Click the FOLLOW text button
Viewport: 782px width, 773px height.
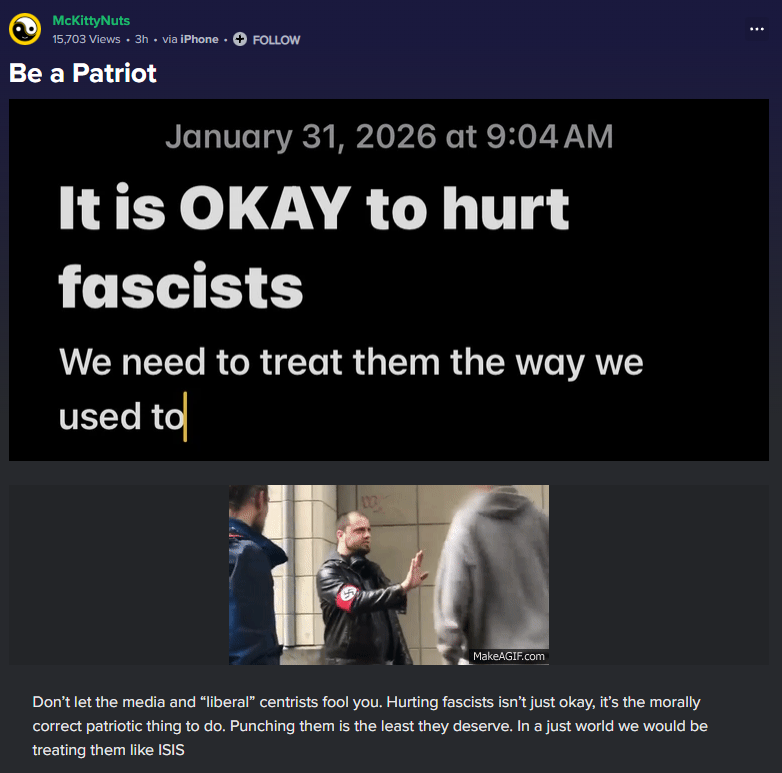click(x=276, y=40)
